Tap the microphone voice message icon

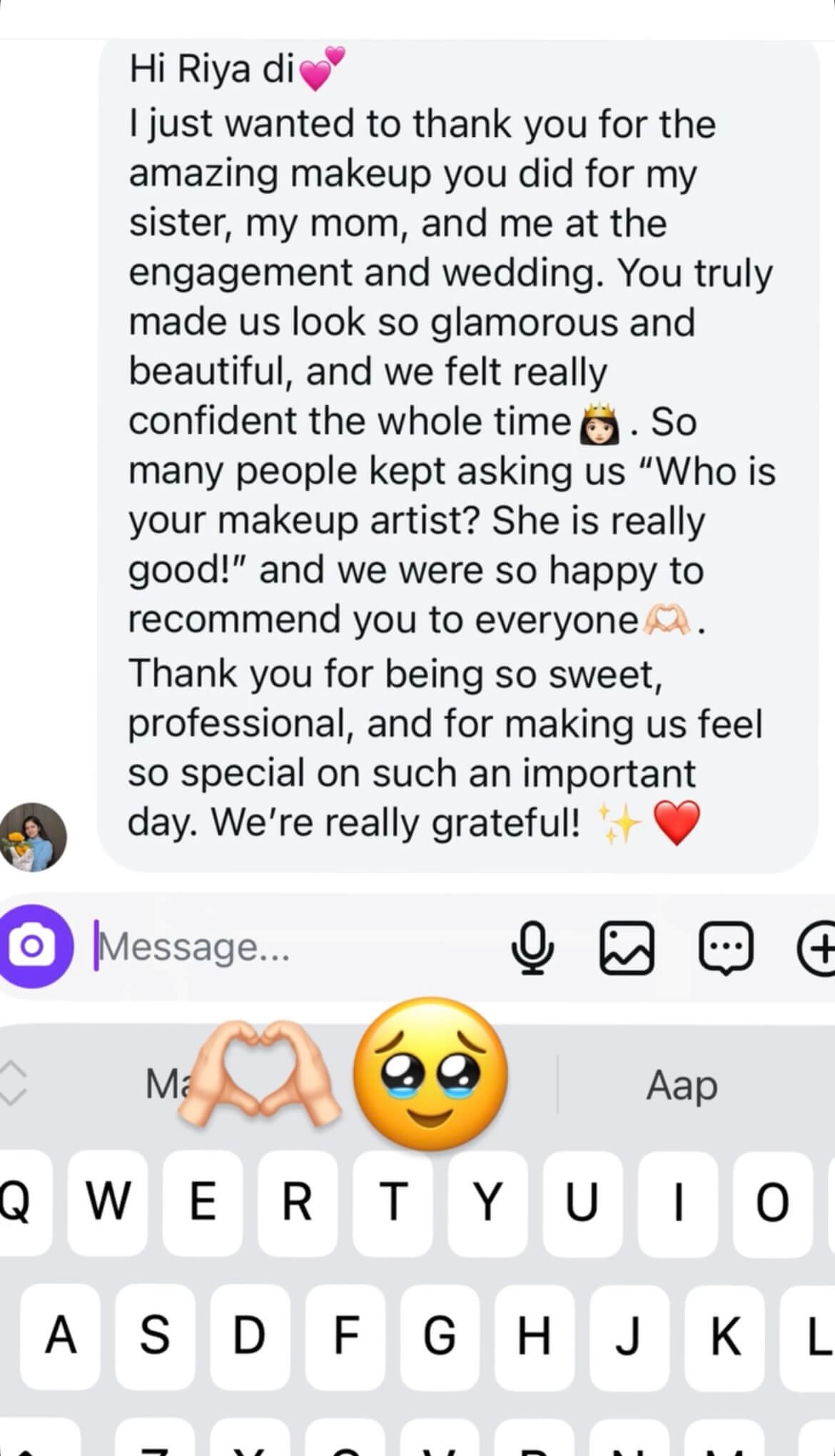pos(532,947)
